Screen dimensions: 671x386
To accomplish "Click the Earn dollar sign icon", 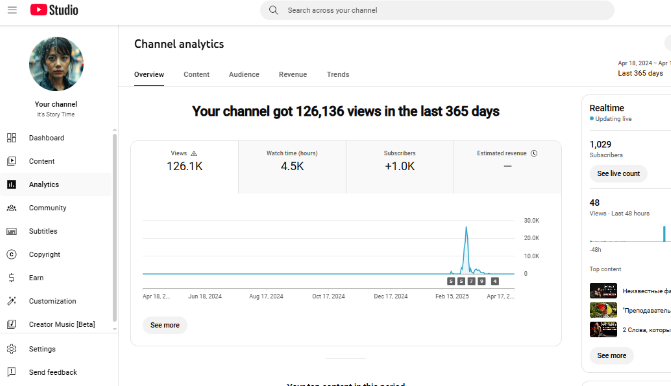I will [12, 277].
